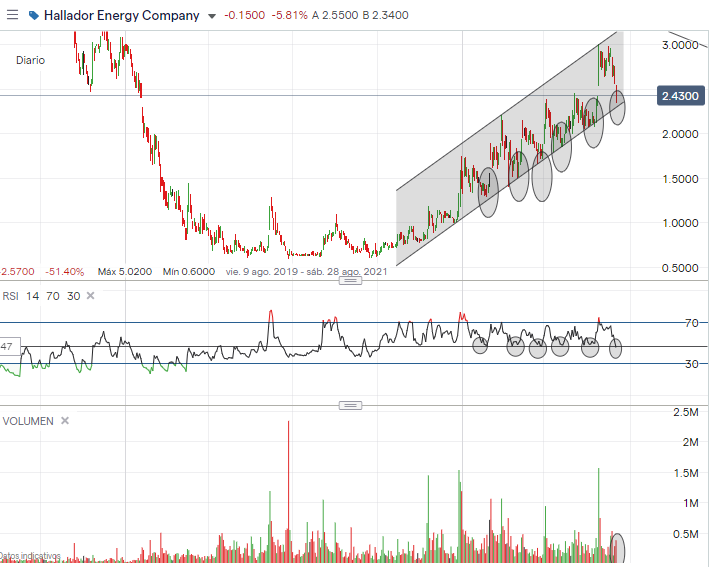Click the RSI lower level value 30
Screen dimensions: 709x567
click(74, 296)
